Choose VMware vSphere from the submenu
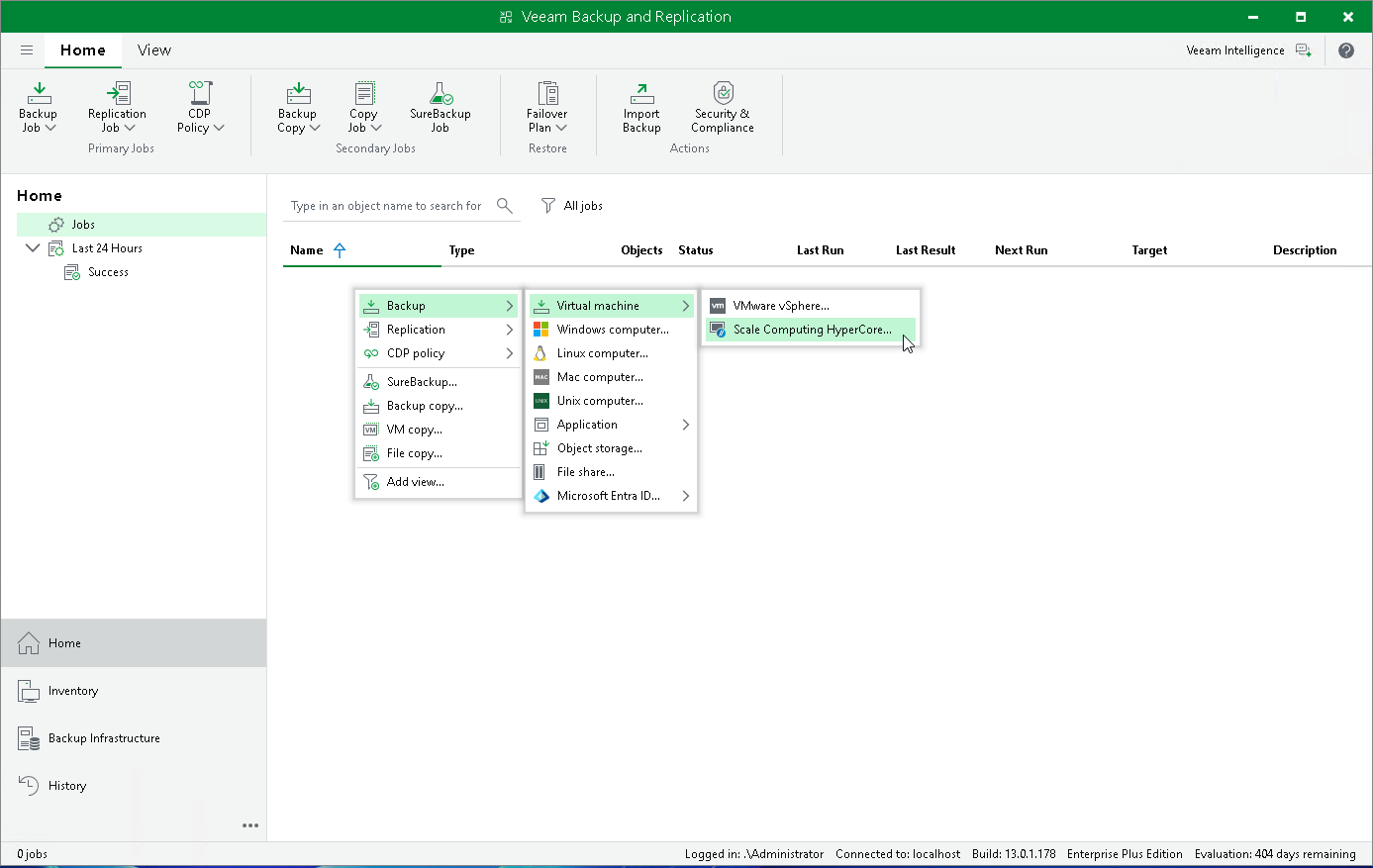The height and width of the screenshot is (868, 1373). pyautogui.click(x=780, y=306)
